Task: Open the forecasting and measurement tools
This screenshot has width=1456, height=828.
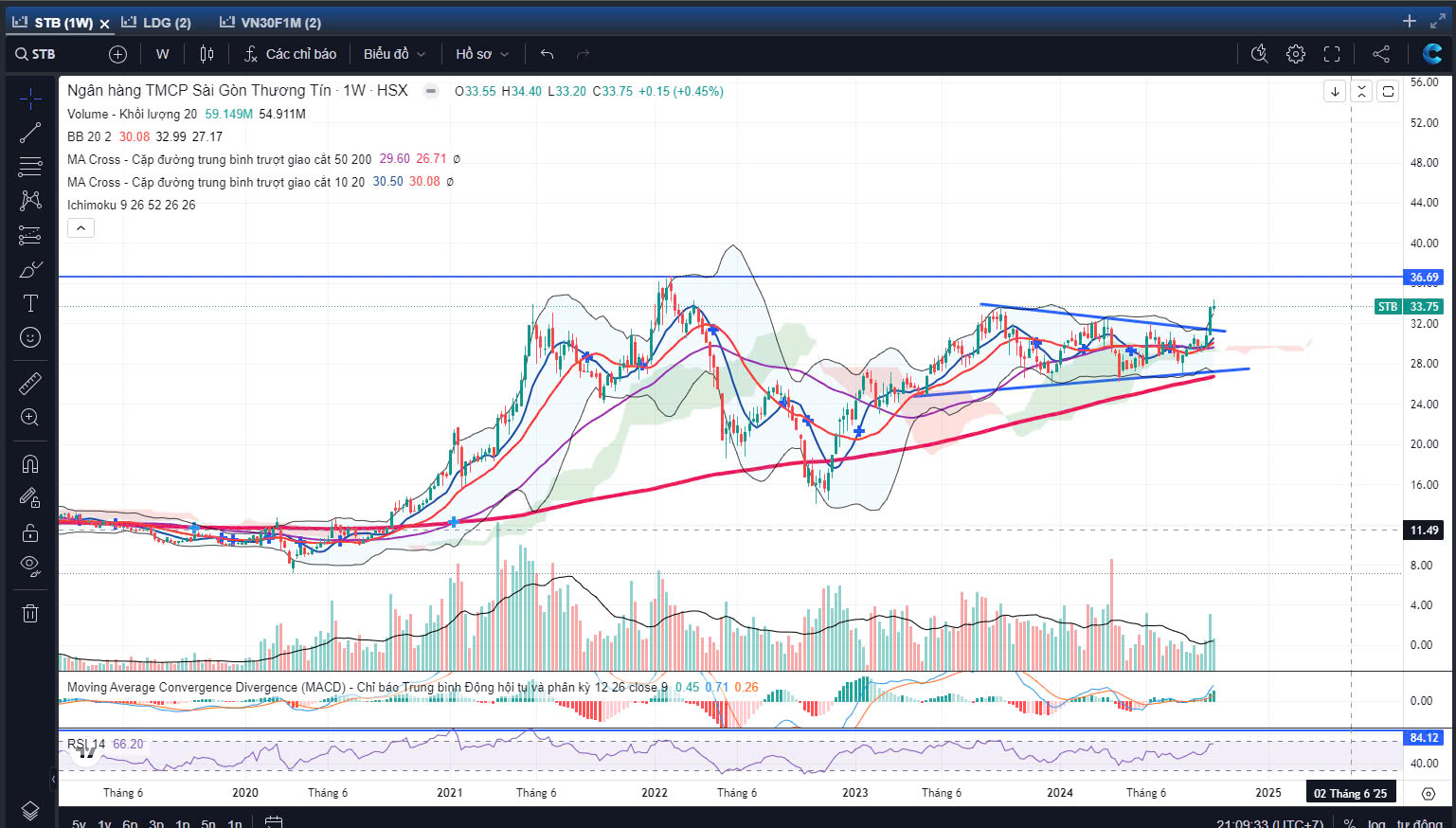Action: coord(30,235)
